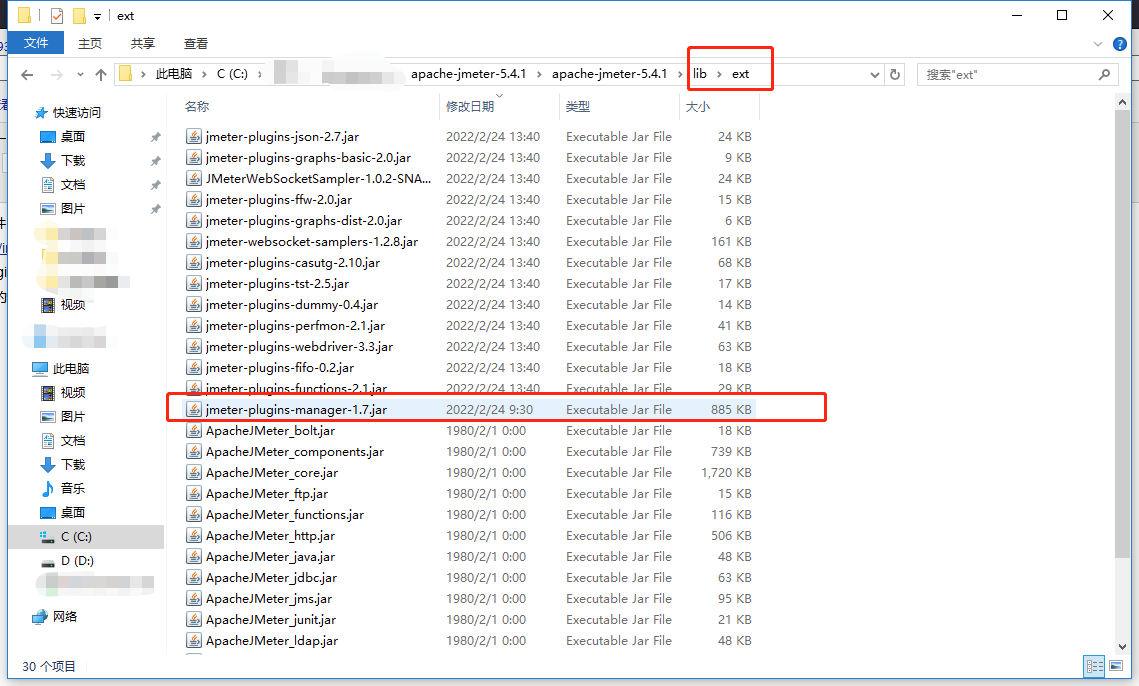Switch to details view icon in status bar

tap(1095, 666)
